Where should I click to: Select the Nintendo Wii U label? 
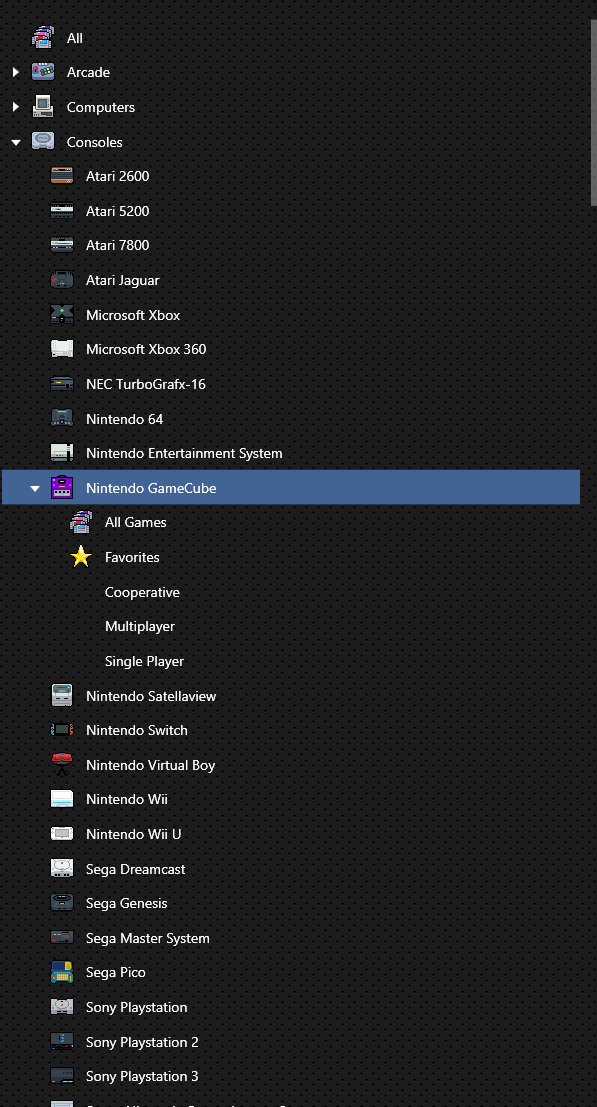click(x=133, y=834)
